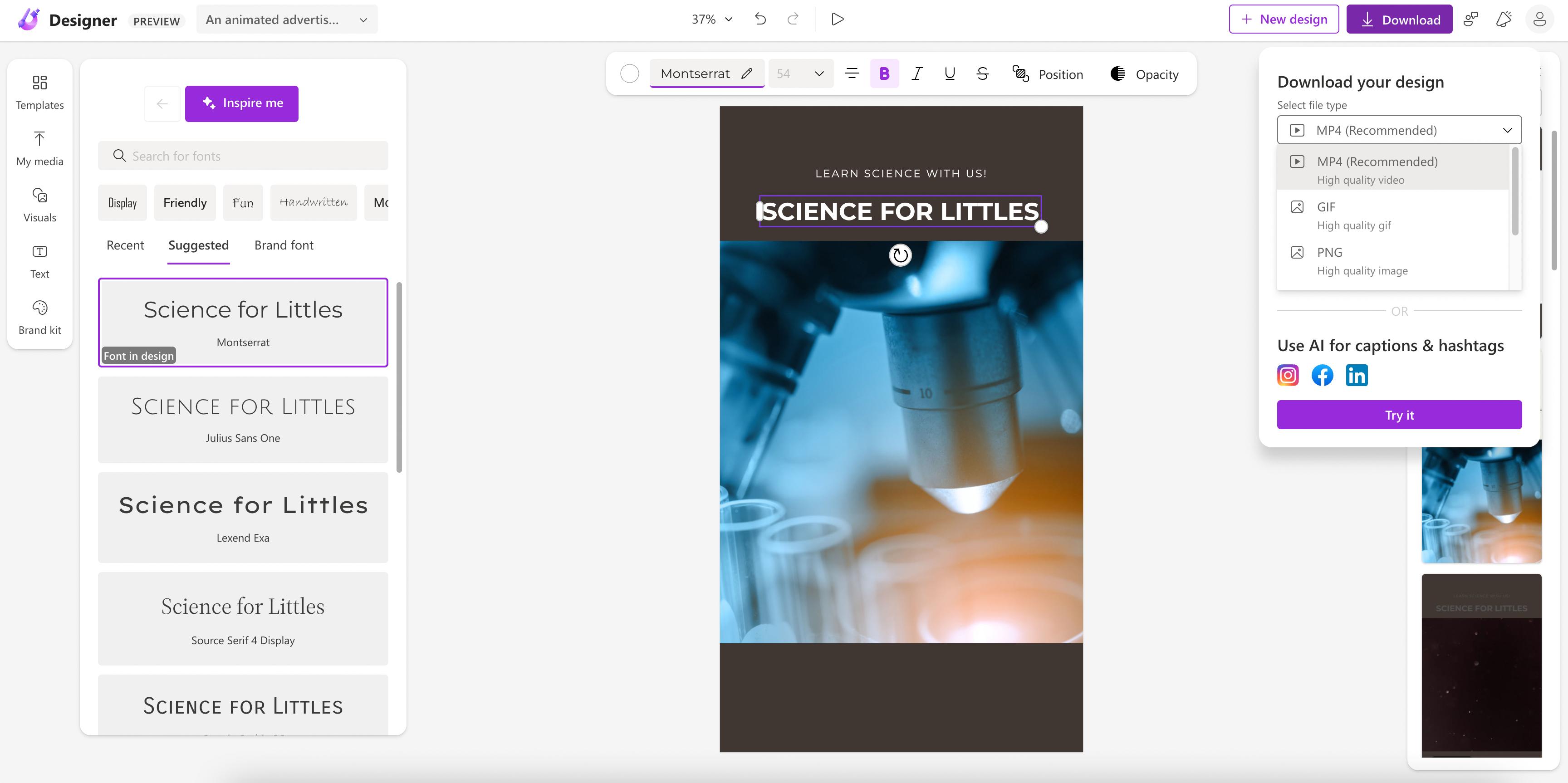Open My media upload panel
The image size is (1568, 783).
[x=39, y=148]
